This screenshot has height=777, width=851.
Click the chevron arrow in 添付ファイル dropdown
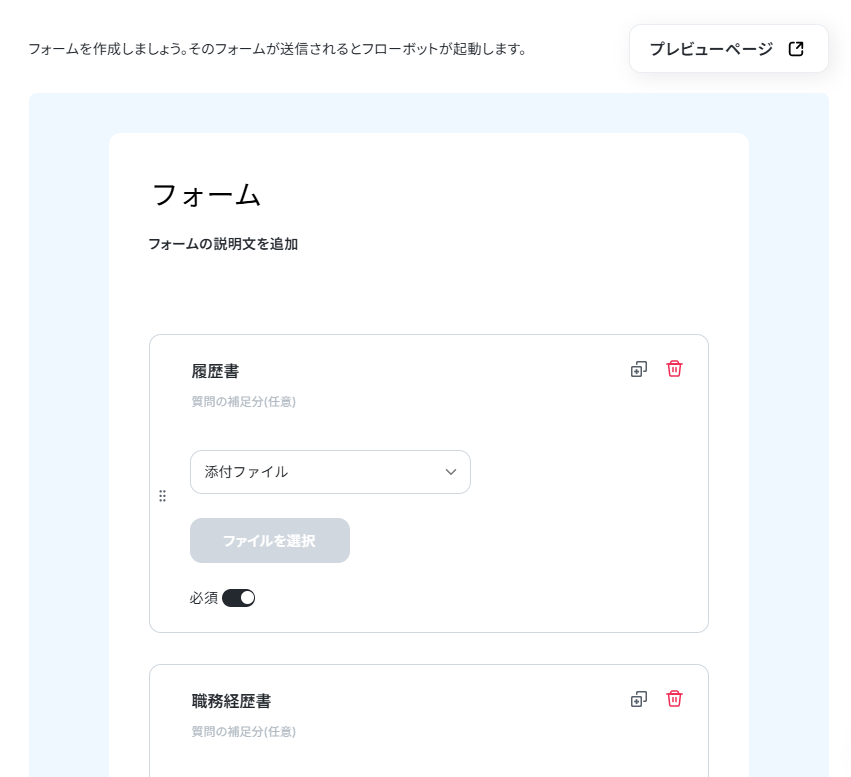tap(450, 472)
